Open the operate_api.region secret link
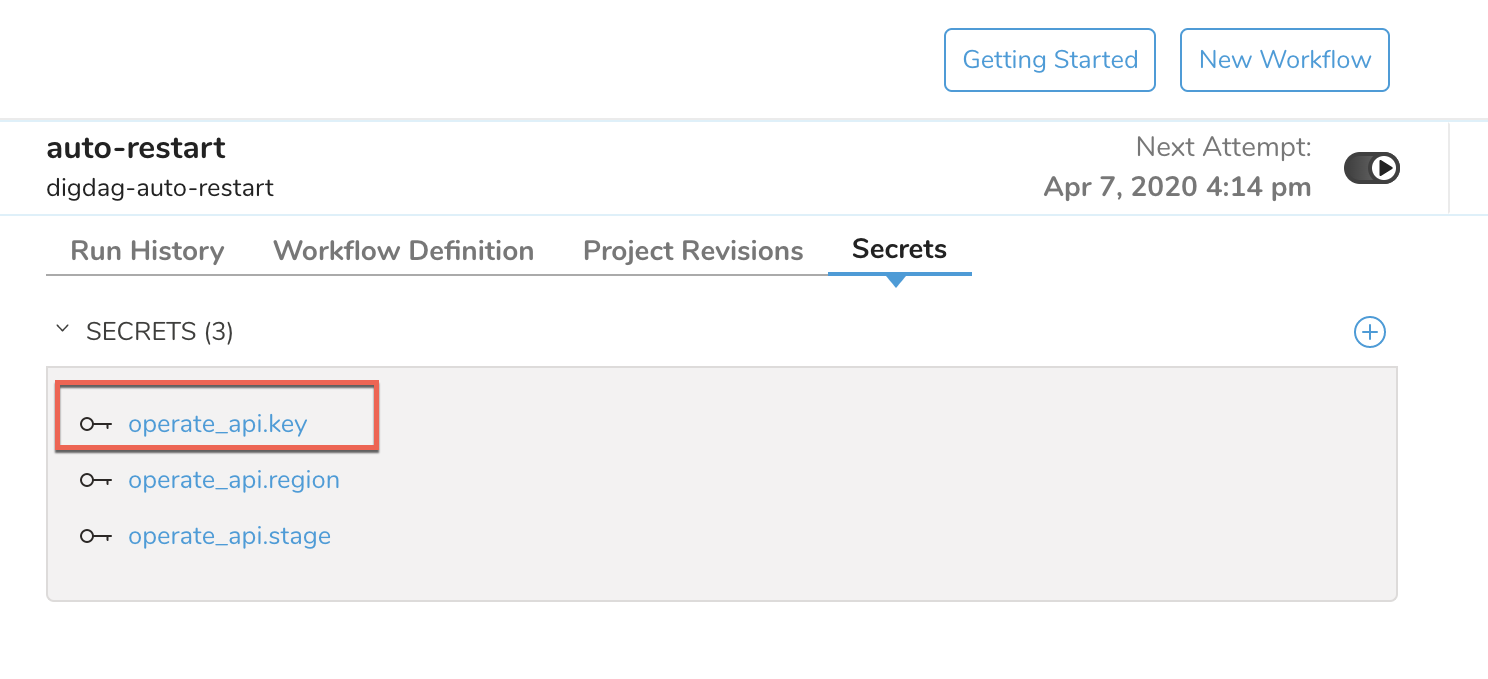The image size is (1488, 679). (x=234, y=480)
